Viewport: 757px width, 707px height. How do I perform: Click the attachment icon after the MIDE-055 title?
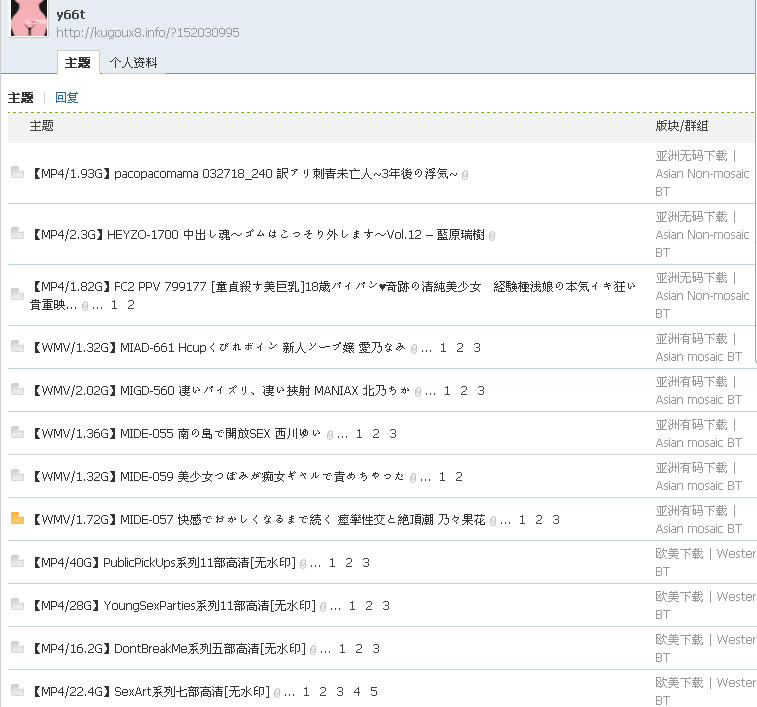click(330, 435)
